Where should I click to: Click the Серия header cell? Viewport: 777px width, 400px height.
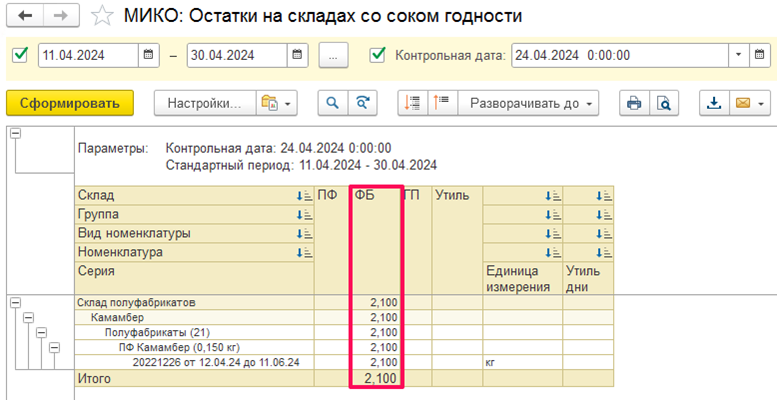pos(194,279)
